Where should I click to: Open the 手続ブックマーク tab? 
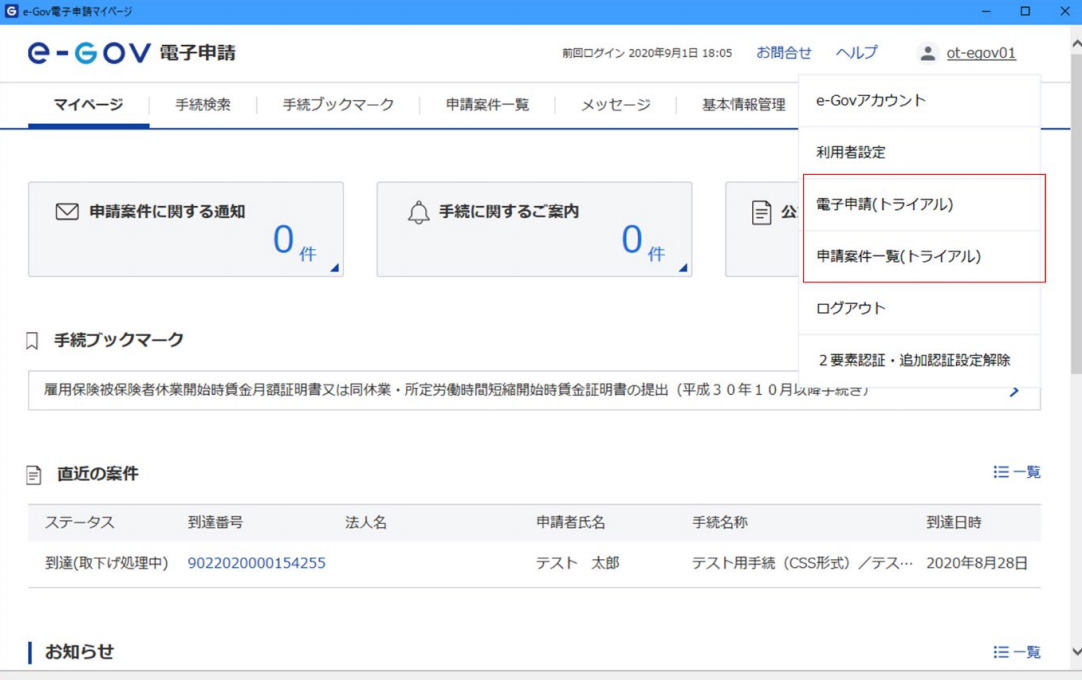338,105
